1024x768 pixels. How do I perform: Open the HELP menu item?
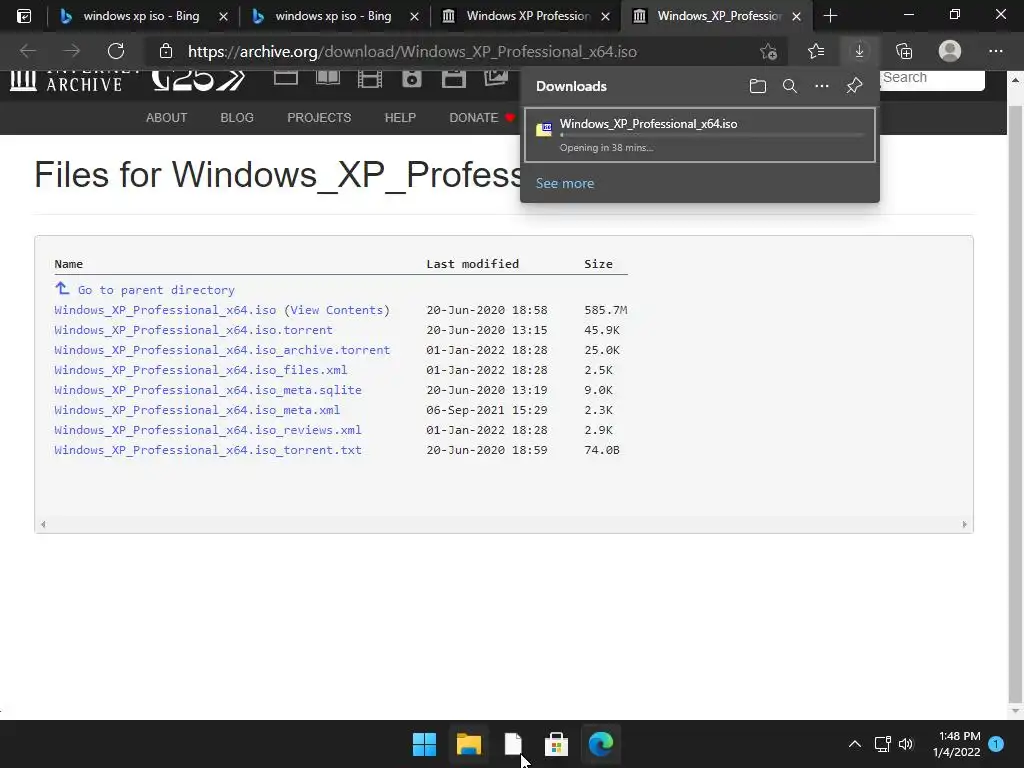pyautogui.click(x=400, y=118)
